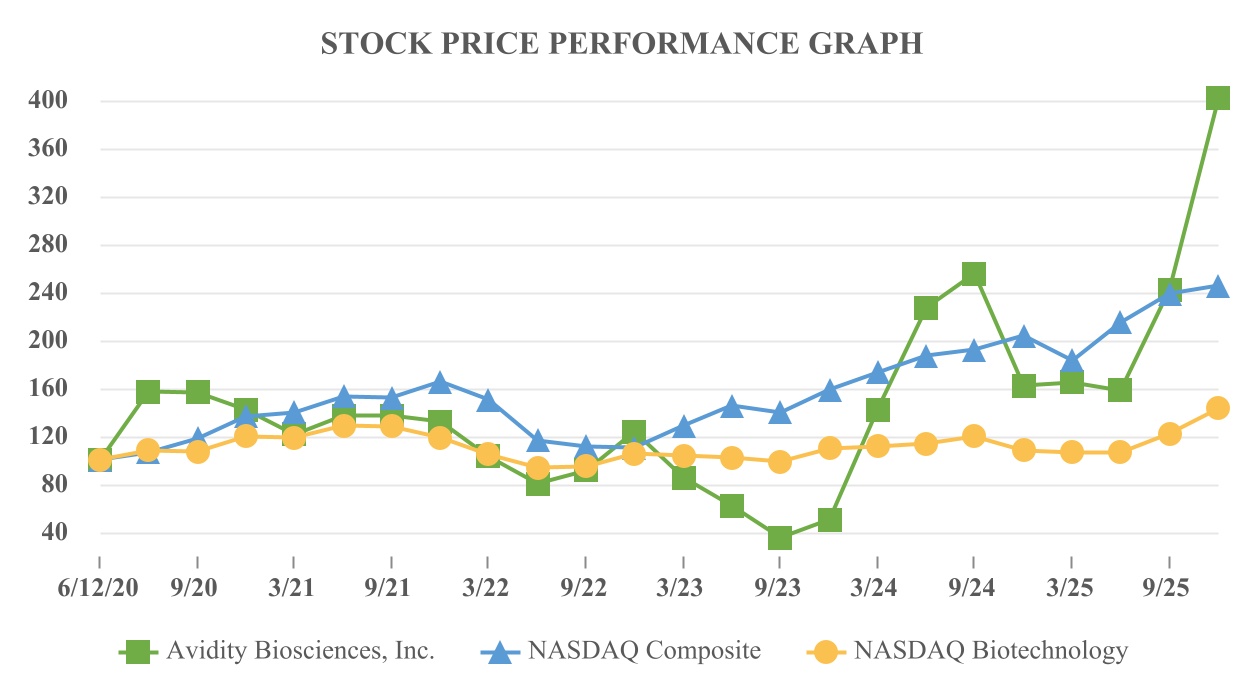The width and height of the screenshot is (1248, 700).
Task: Click the green square Avidity legend icon
Action: (139, 652)
